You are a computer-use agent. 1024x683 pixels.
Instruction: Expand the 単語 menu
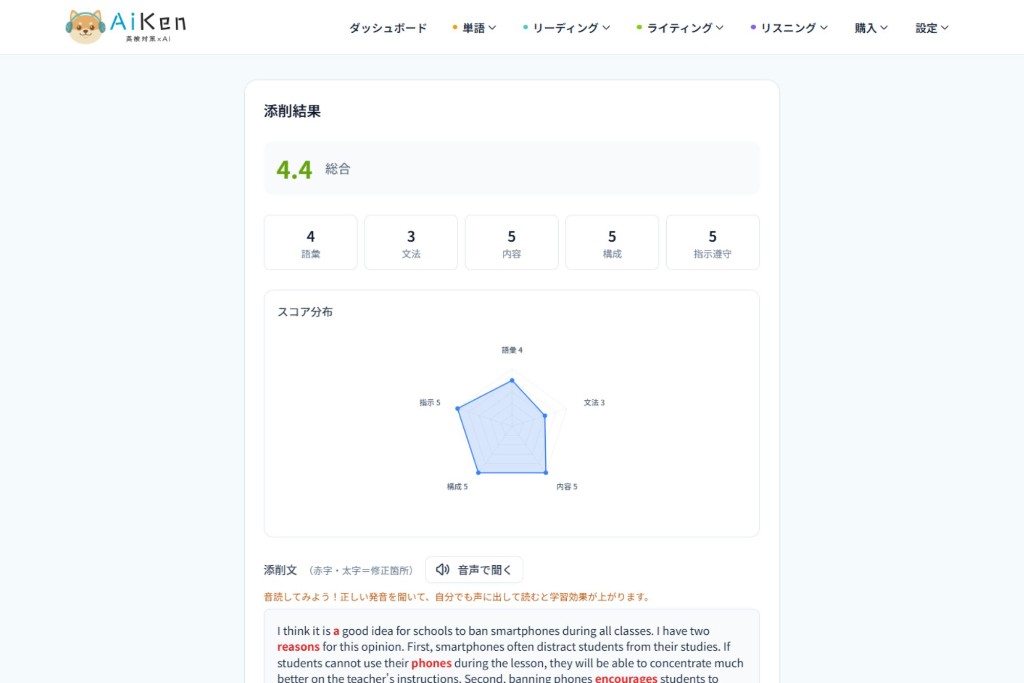pos(474,28)
